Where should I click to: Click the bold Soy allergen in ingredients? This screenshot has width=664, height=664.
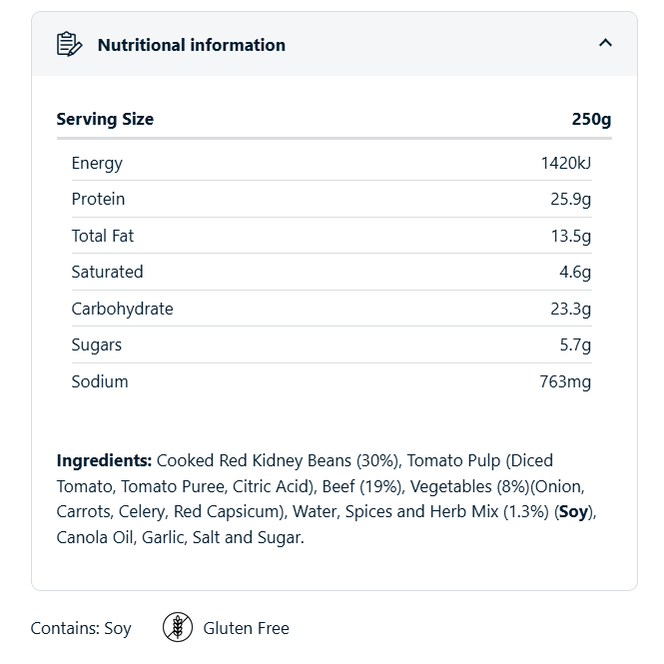coord(573,512)
